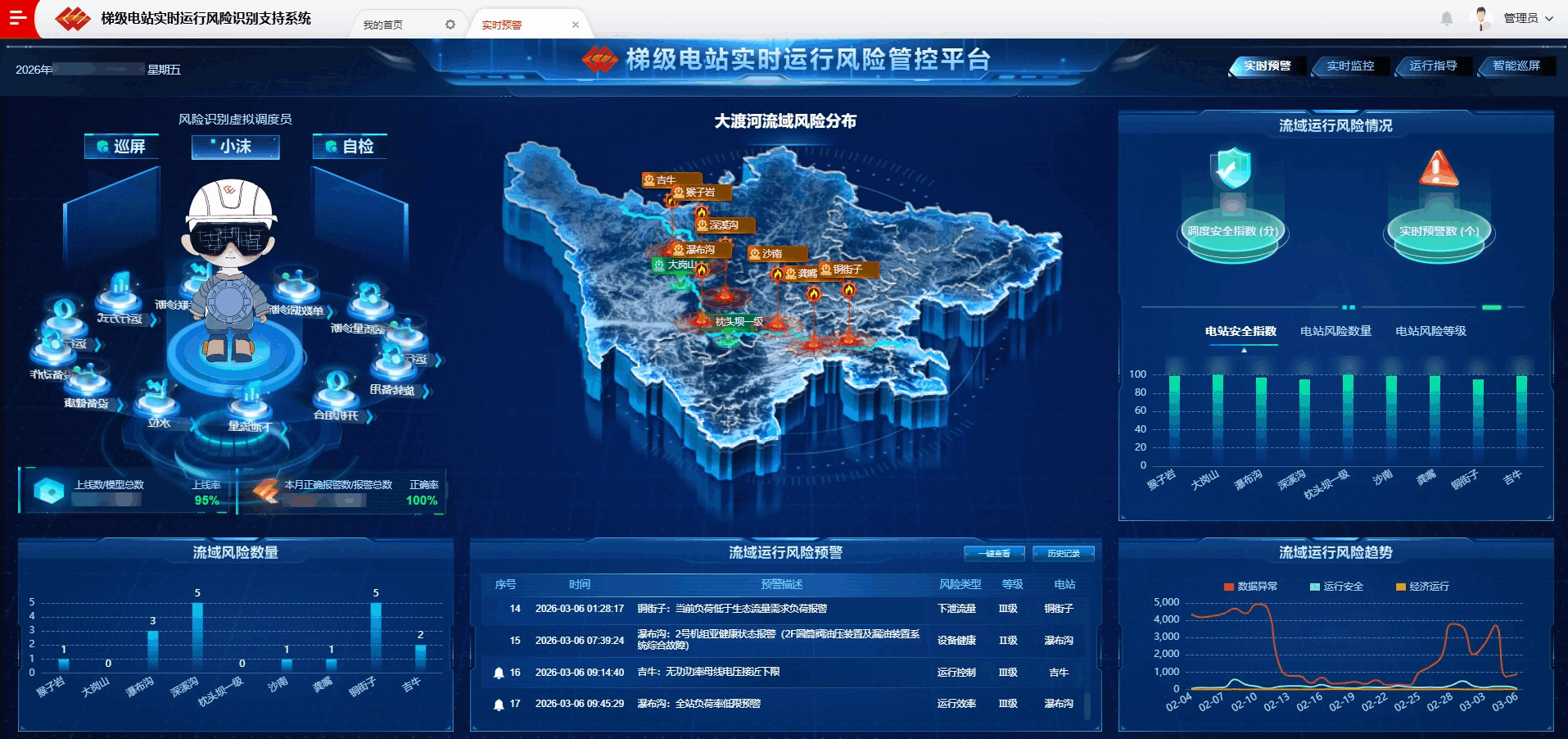This screenshot has height=739, width=1568.
Task: Close the 实时预警 tab
Action: point(576,25)
